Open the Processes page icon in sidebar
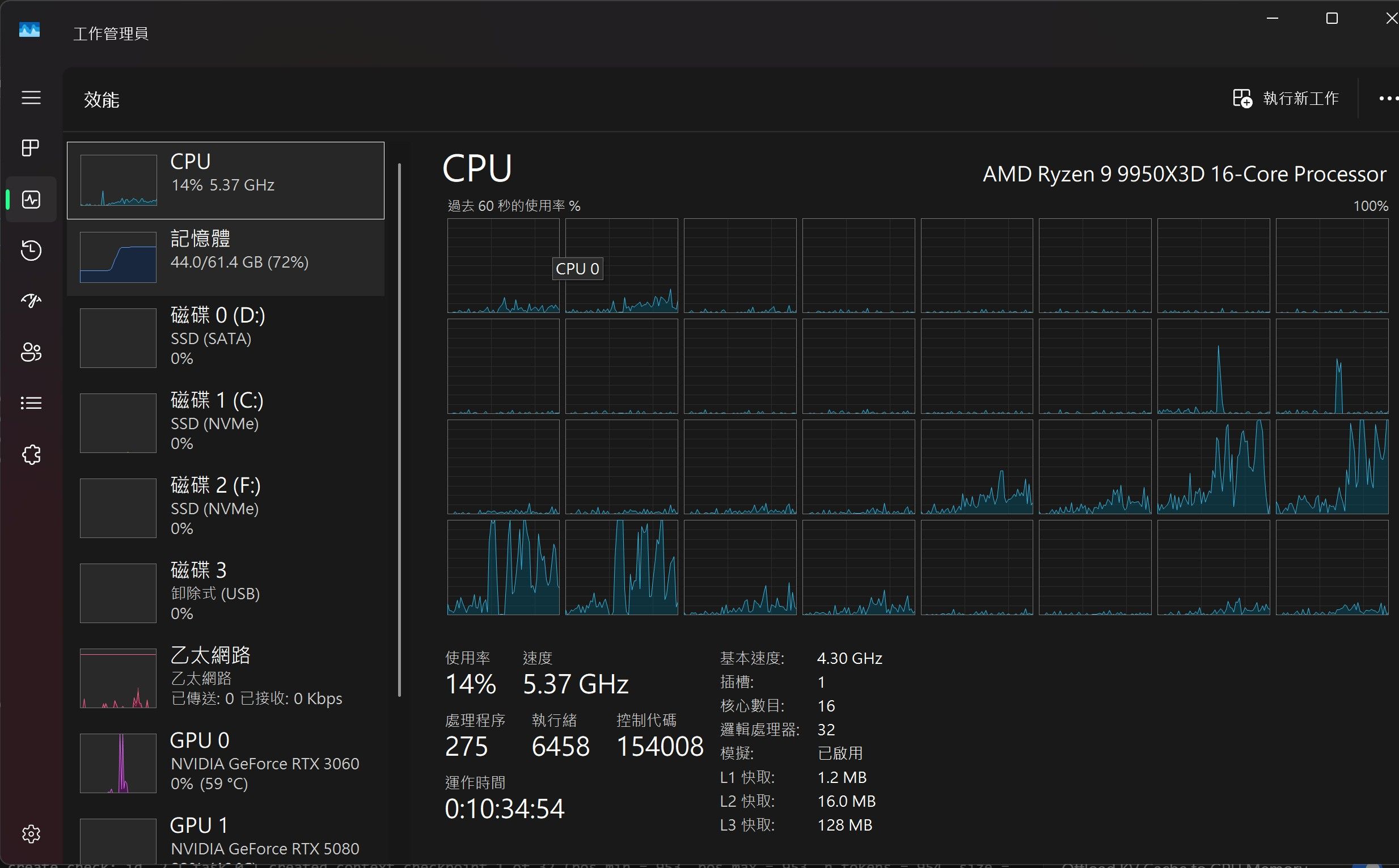Screen dimensions: 1399x868 pos(31,148)
